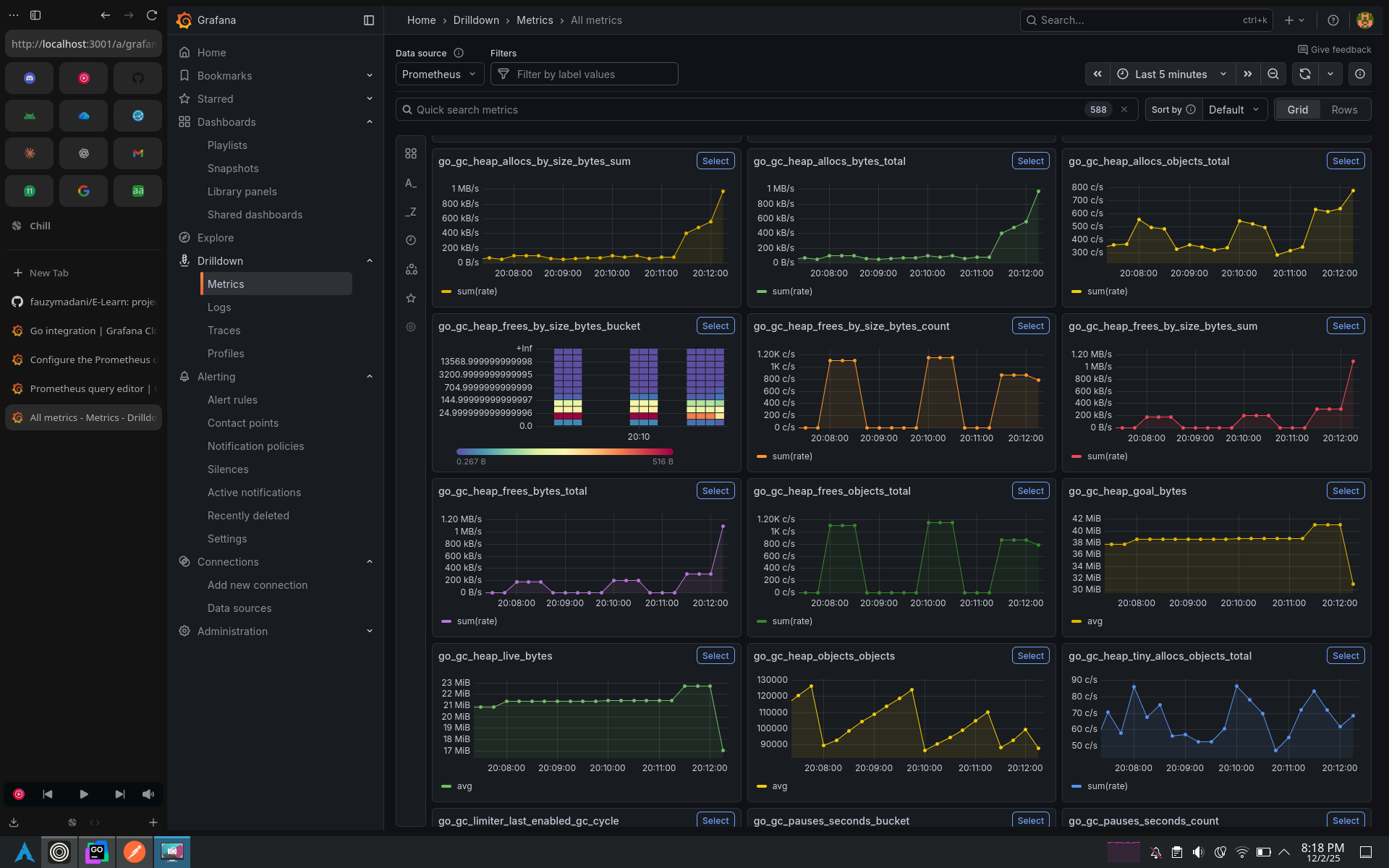Screen dimensions: 1389x868
Task: Open Logs under Drilldown
Action: (x=219, y=307)
